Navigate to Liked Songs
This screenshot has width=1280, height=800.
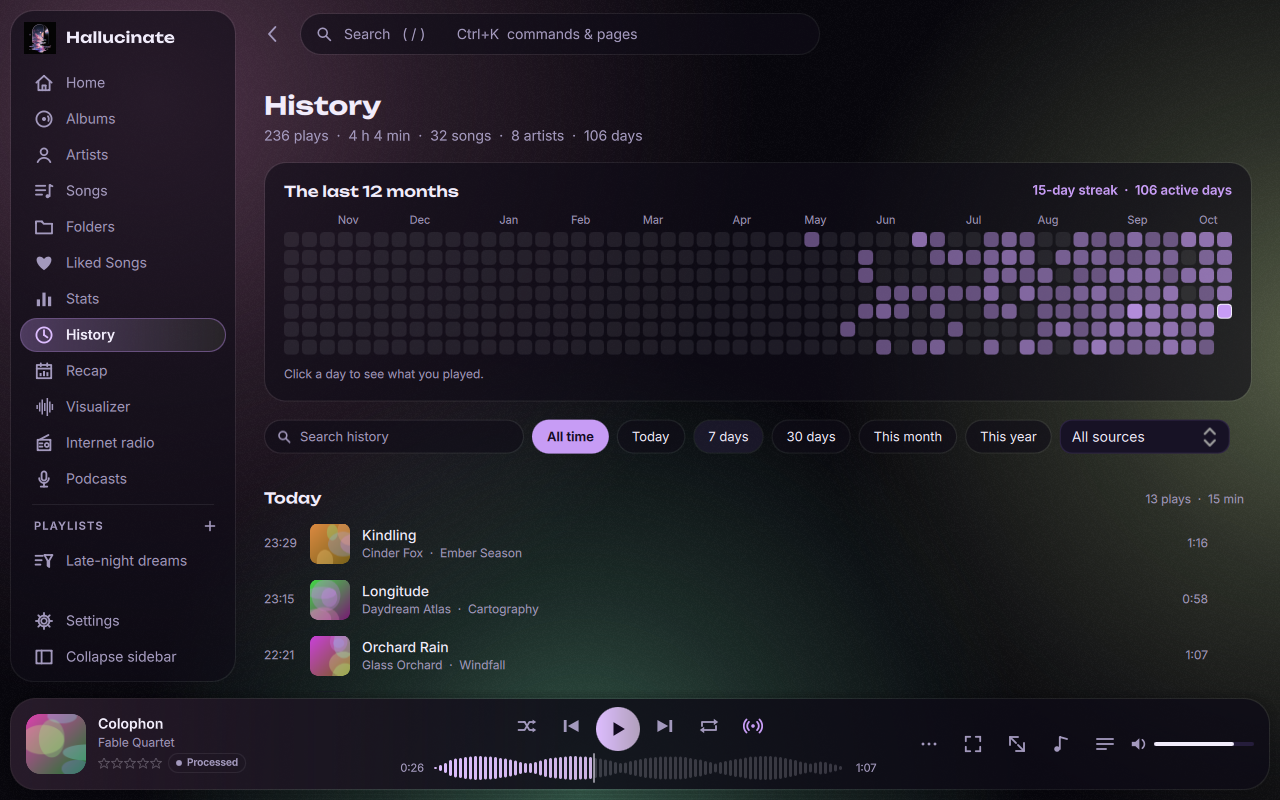point(123,263)
